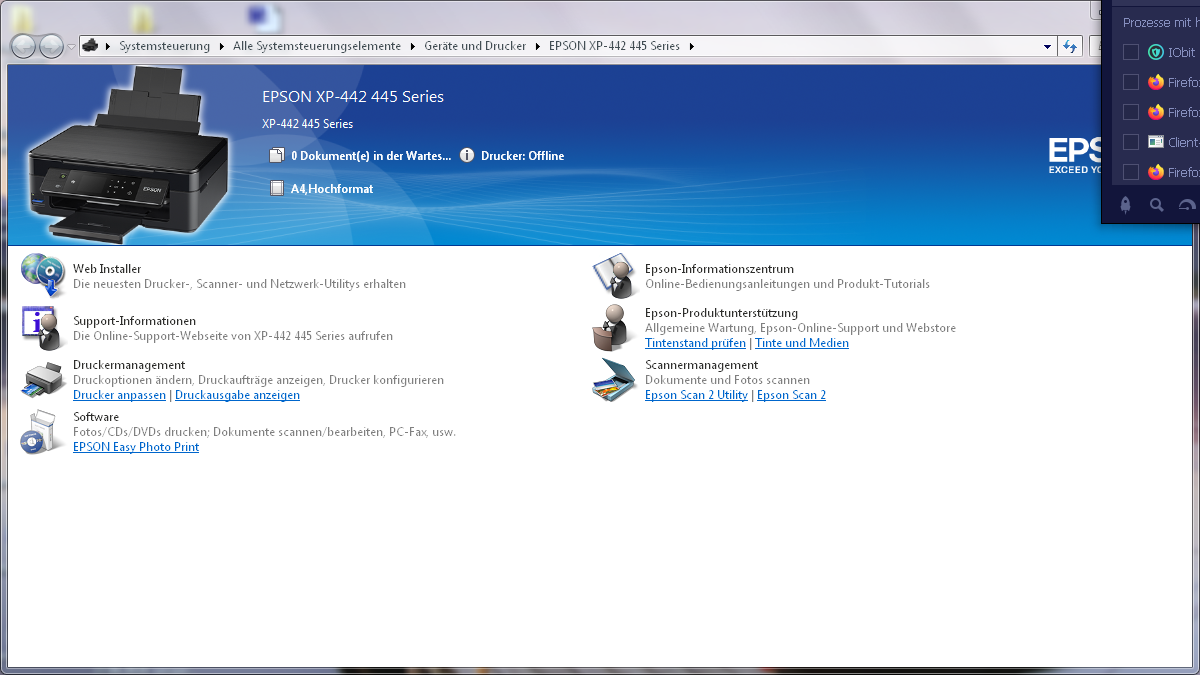Open the Drucker anpassen link
The width and height of the screenshot is (1200, 675).
click(119, 395)
